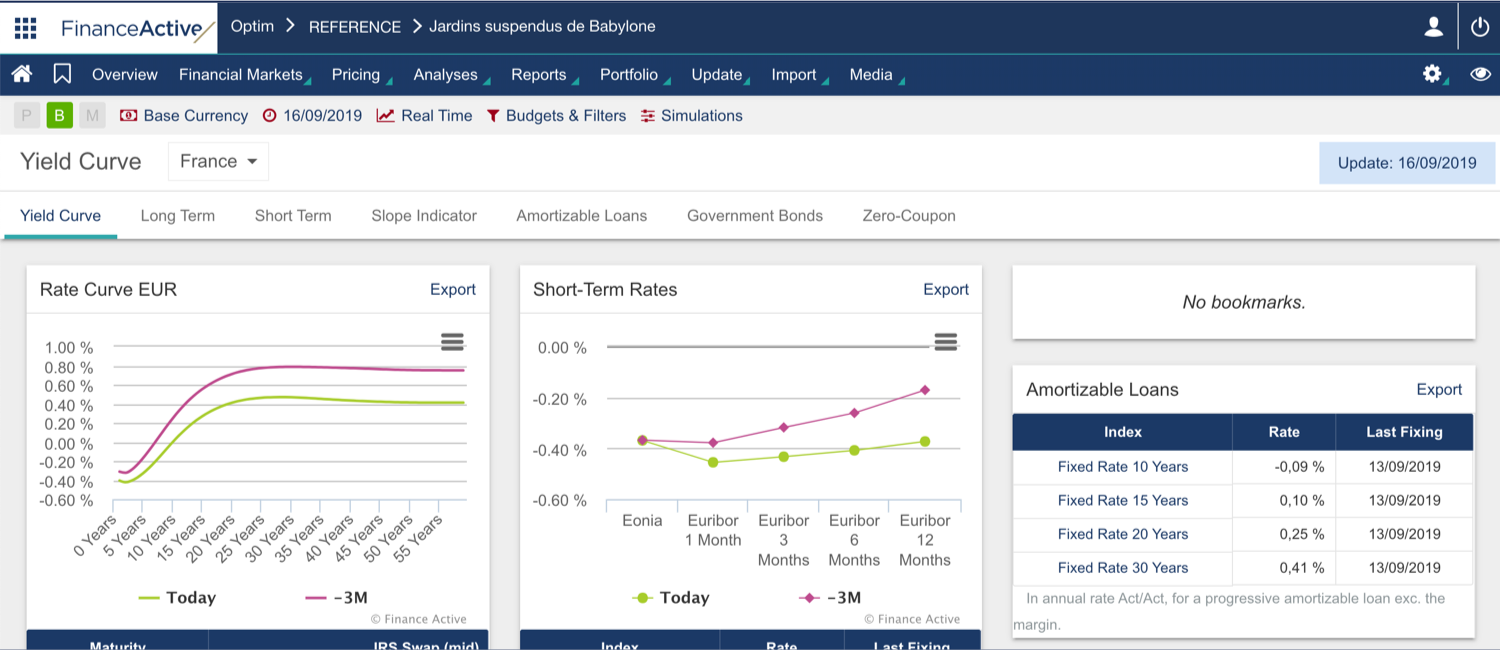This screenshot has height=650, width=1500.
Task: Switch to the Government Bonds tab
Action: (755, 215)
